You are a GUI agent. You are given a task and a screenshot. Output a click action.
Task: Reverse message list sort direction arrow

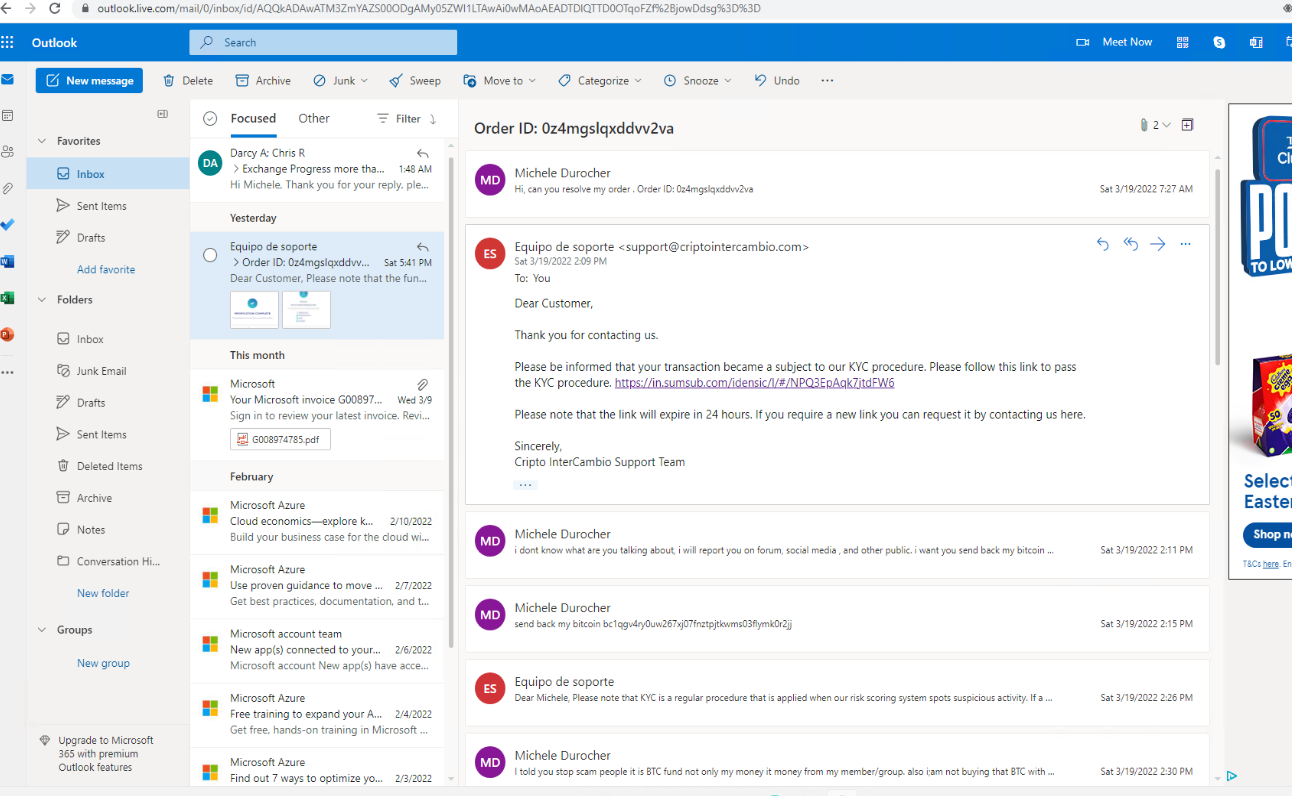coord(433,119)
